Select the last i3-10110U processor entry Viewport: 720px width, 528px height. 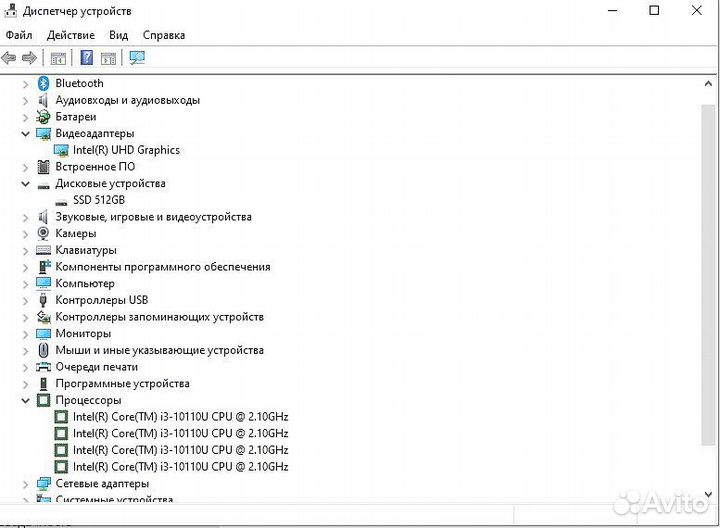click(180, 467)
